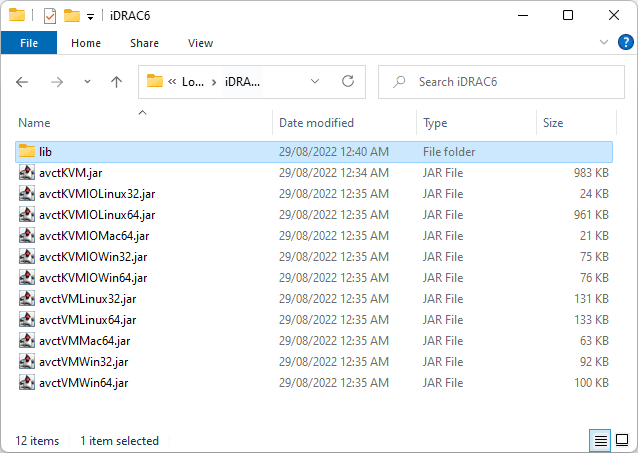Customize Quick Access Toolbar dropdown

91,16
